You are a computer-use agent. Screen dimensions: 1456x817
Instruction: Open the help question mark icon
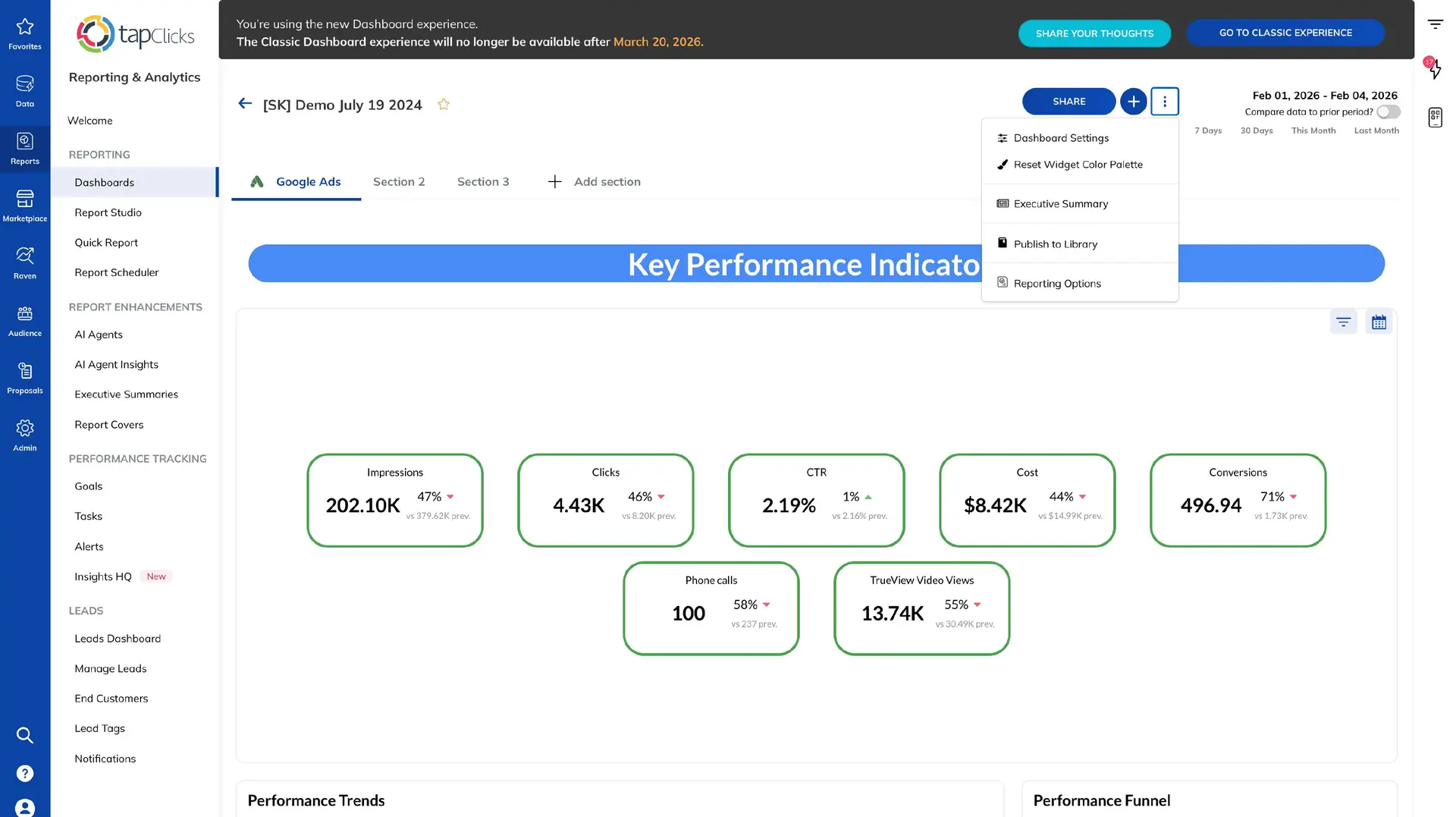pos(25,773)
